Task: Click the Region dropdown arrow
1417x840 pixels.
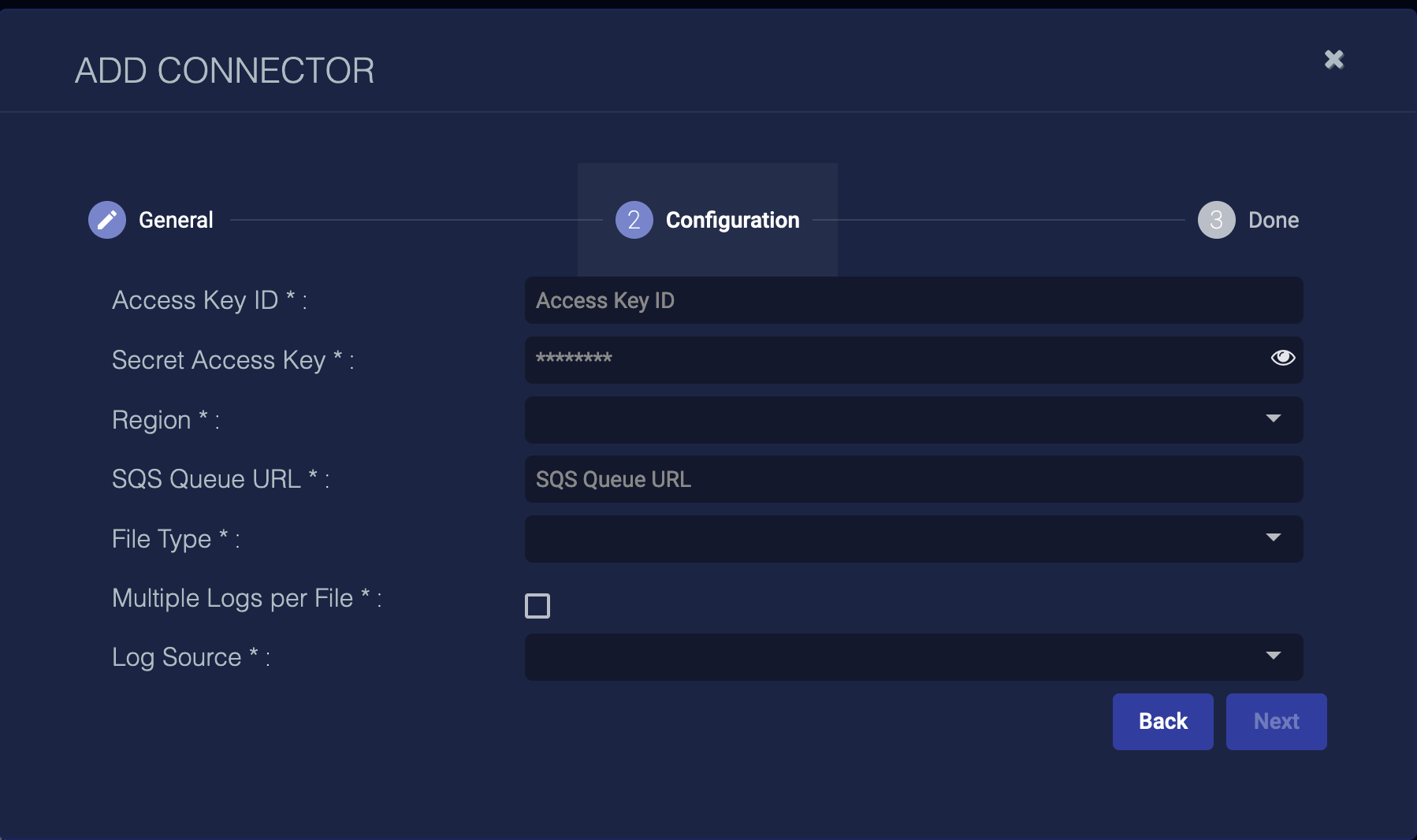Action: pos(1273,418)
